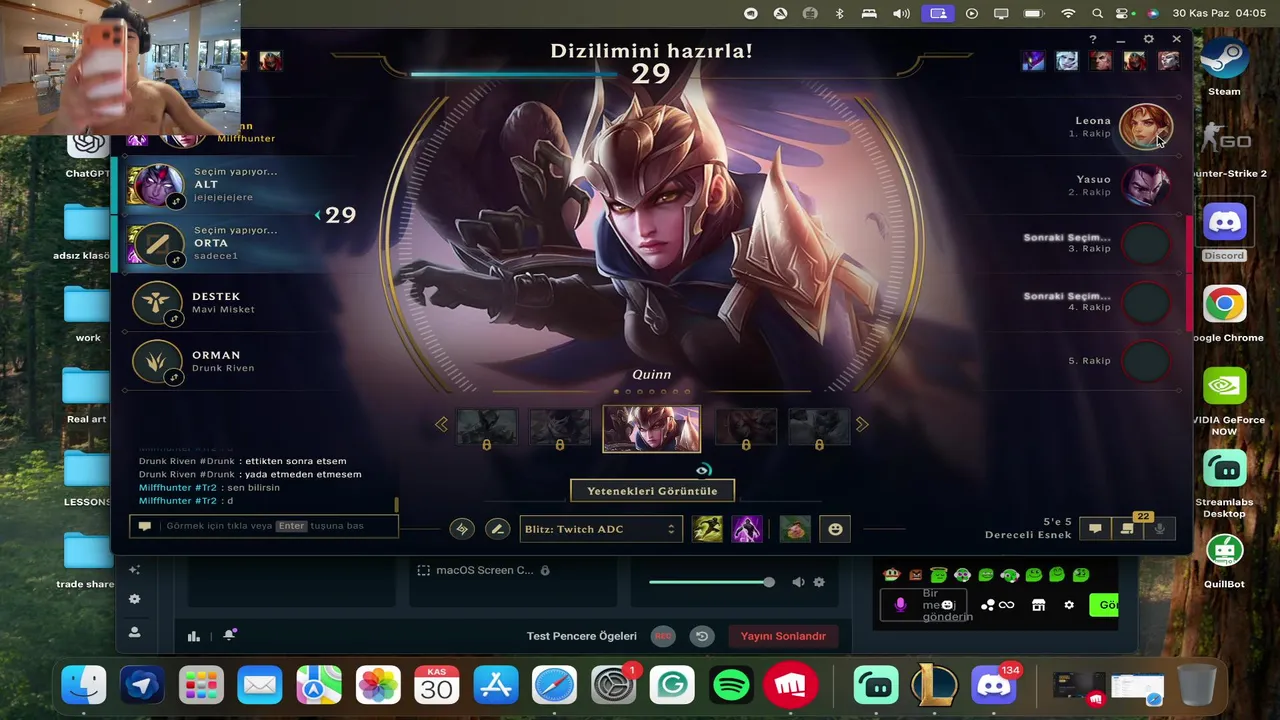Screen dimensions: 1280x720
Task: Click the Mavi Misket player name
Action: [223, 309]
